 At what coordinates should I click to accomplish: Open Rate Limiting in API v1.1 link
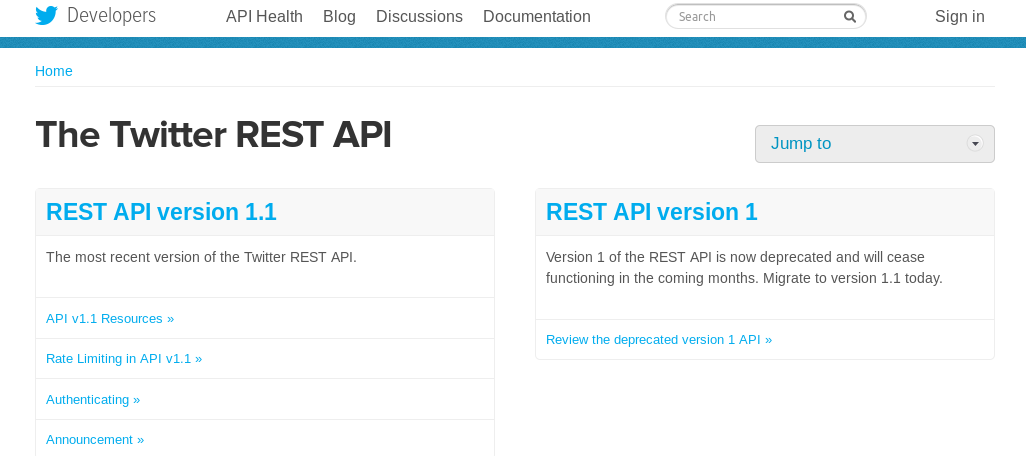[124, 359]
